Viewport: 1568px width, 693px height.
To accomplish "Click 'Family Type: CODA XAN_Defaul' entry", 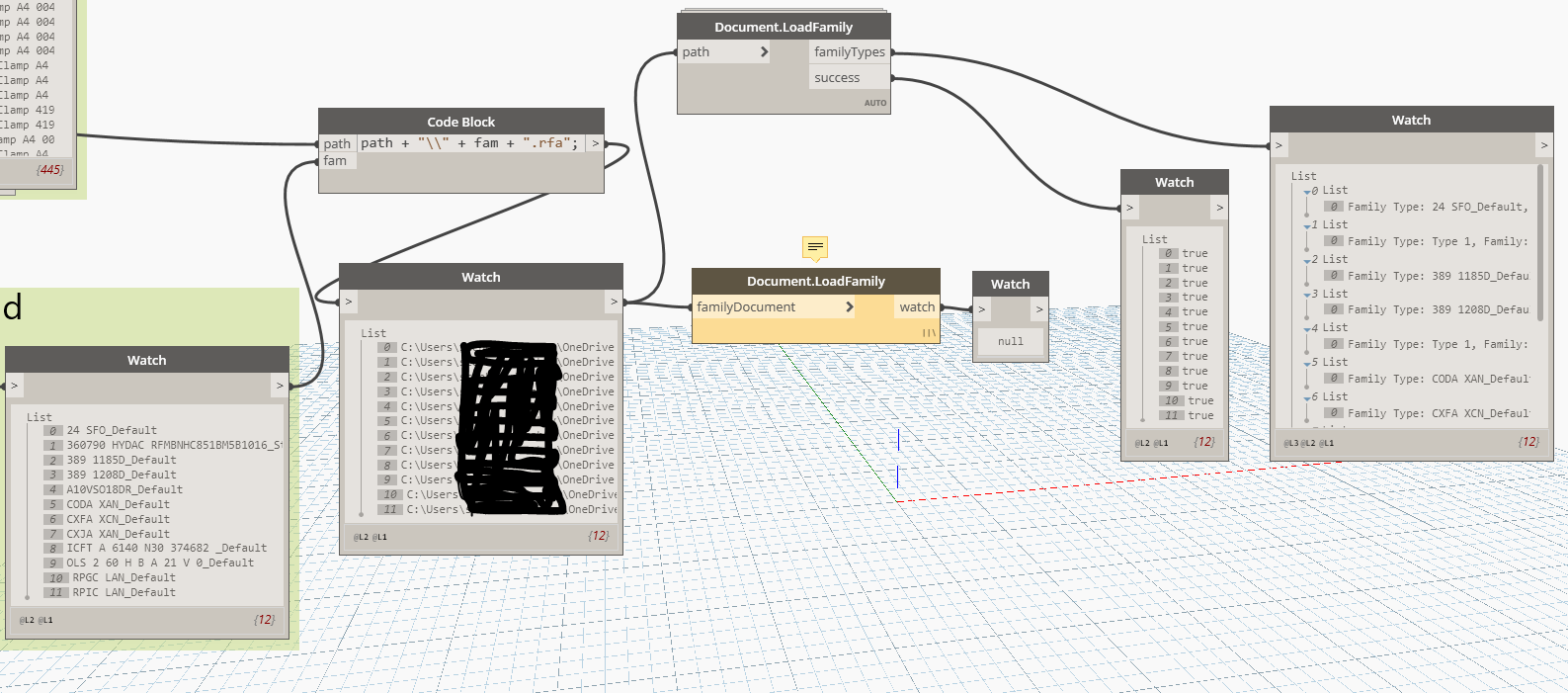I will point(1438,379).
